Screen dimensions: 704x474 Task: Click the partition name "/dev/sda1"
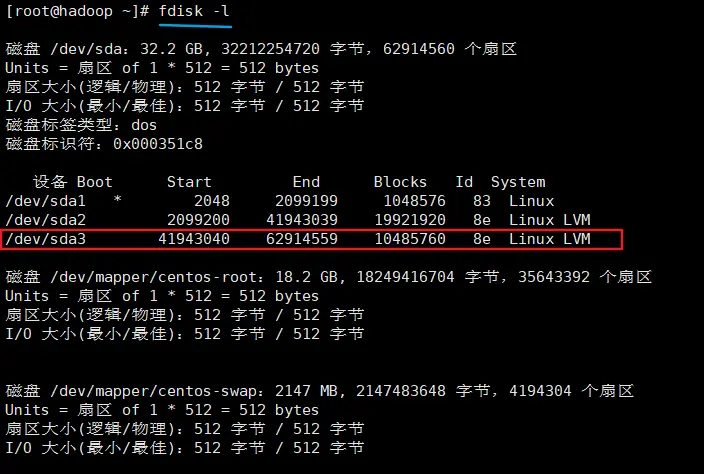[45, 201]
